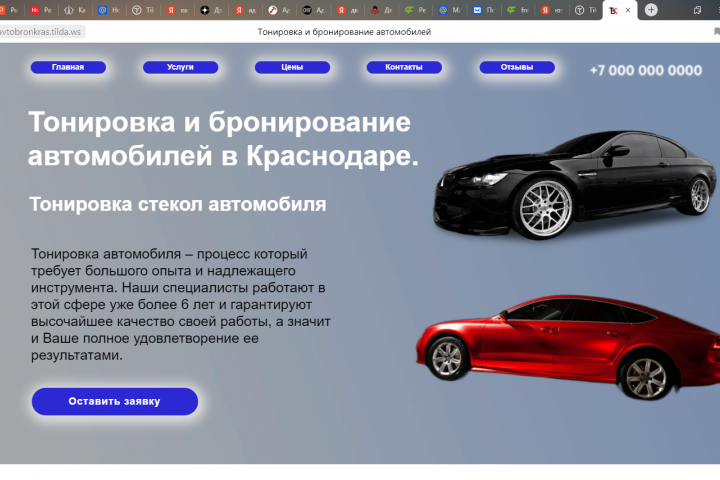720x480 pixels.
Task: Click the paragraph starting Тонировка автомобиля – процесс
Action: click(180, 305)
